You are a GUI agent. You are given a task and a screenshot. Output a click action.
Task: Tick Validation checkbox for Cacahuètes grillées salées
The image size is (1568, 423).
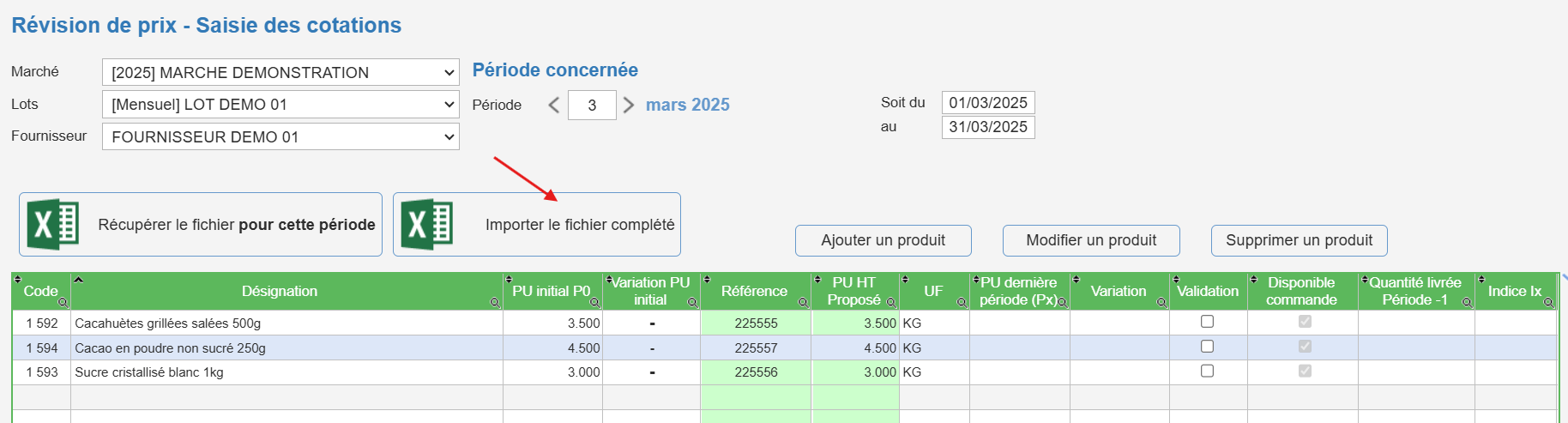(x=1207, y=322)
